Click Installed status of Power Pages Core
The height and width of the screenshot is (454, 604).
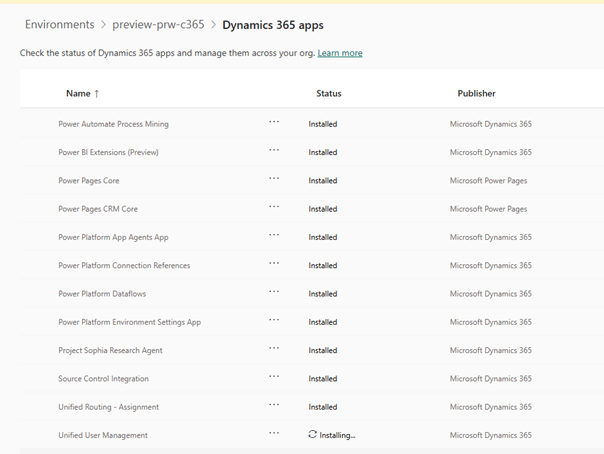click(323, 181)
